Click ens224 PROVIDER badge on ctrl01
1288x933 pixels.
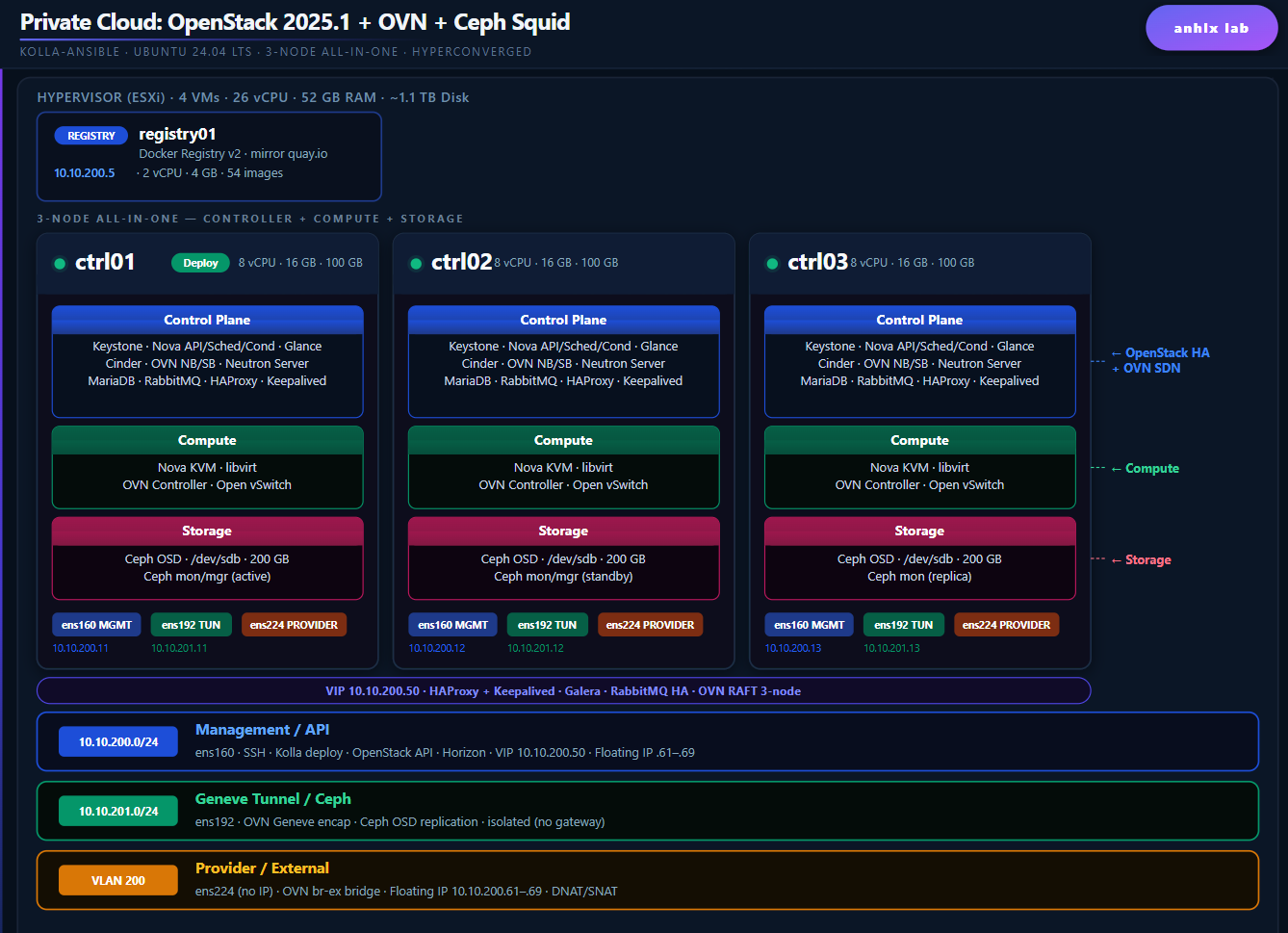pyautogui.click(x=294, y=625)
